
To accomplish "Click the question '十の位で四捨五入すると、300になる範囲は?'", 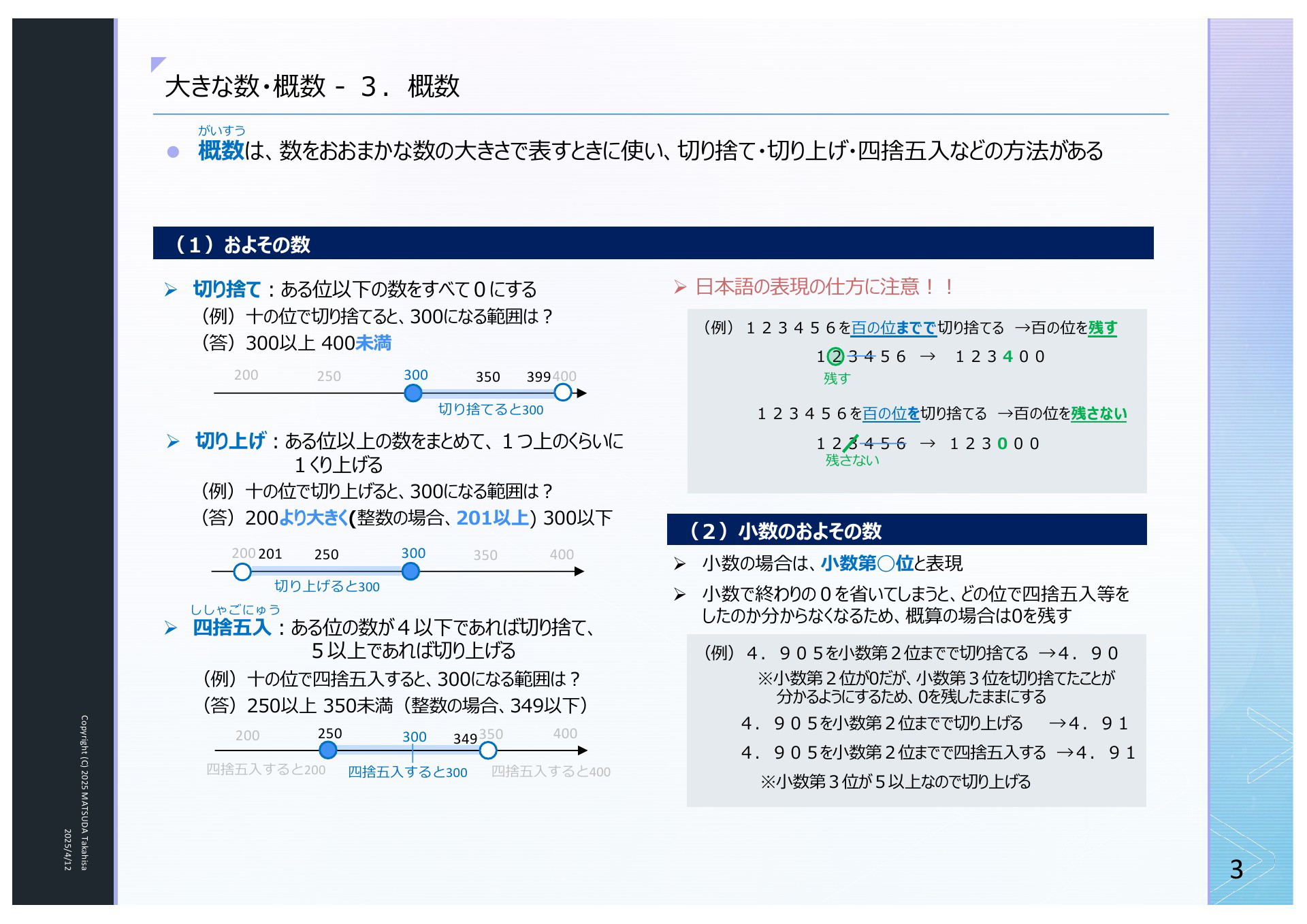I will pyautogui.click(x=415, y=679).
